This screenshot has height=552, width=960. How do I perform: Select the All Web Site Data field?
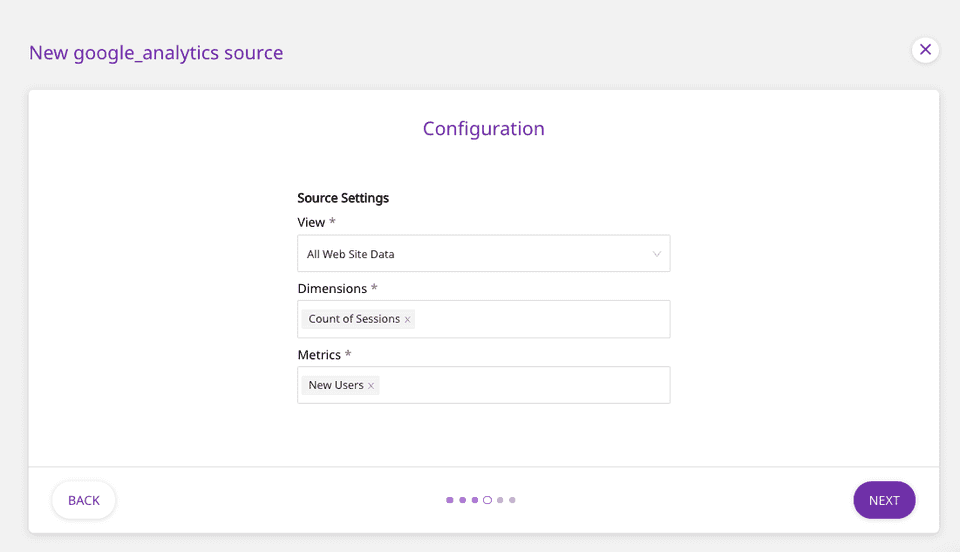pos(470,254)
